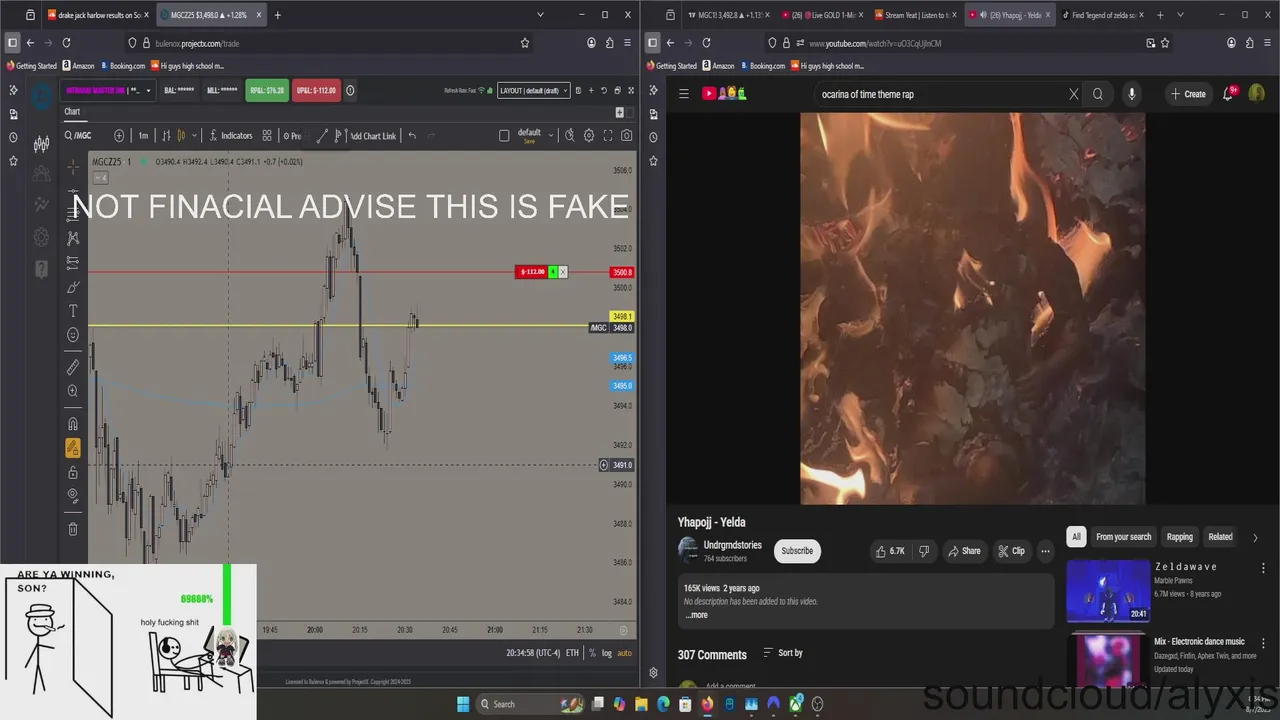Screen dimensions: 1280x720
Task: Click the Clip button
Action: (x=1011, y=551)
